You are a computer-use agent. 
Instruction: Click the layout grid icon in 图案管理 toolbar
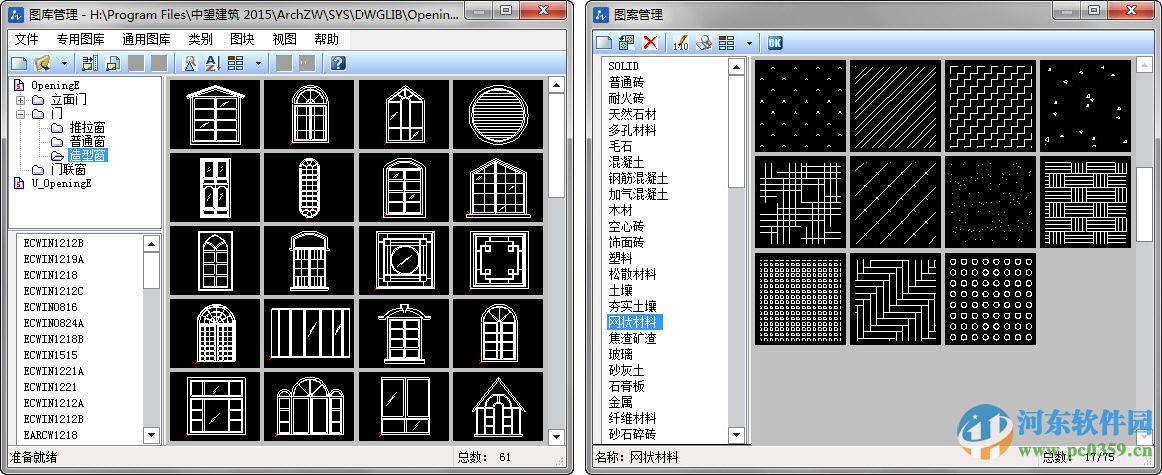click(x=726, y=43)
